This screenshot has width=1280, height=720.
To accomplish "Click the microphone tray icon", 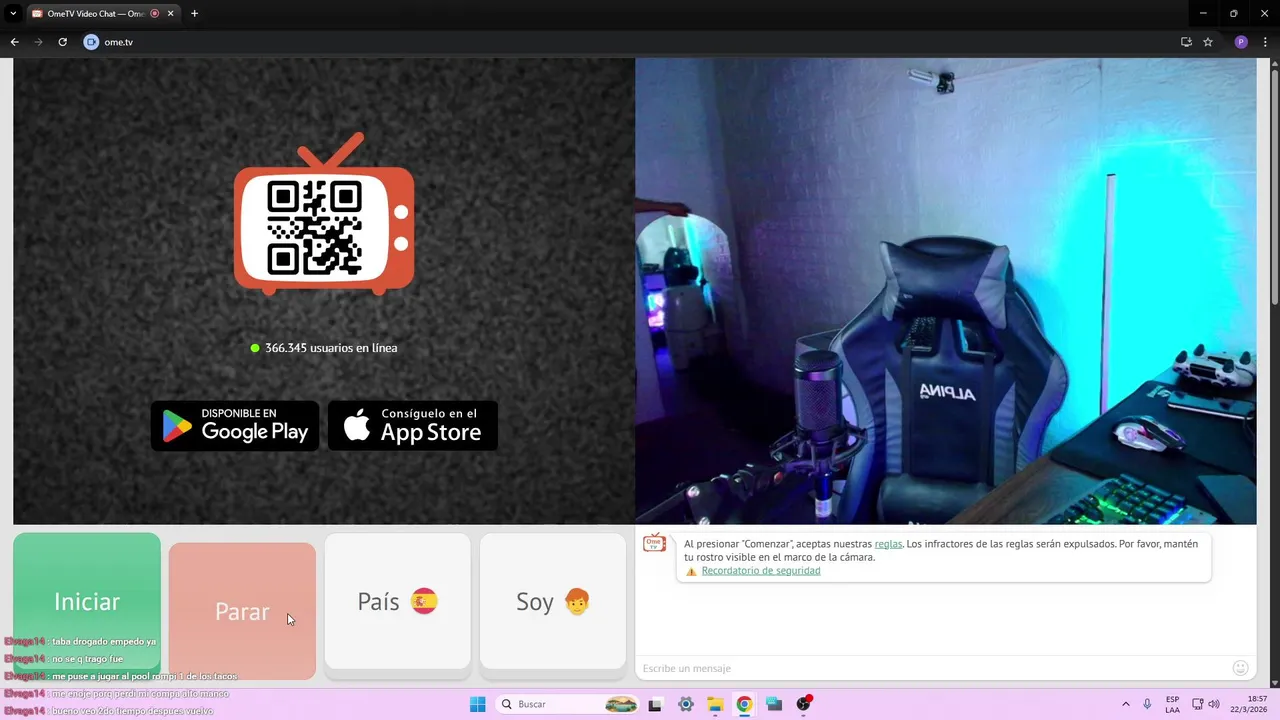I will pos(1147,704).
